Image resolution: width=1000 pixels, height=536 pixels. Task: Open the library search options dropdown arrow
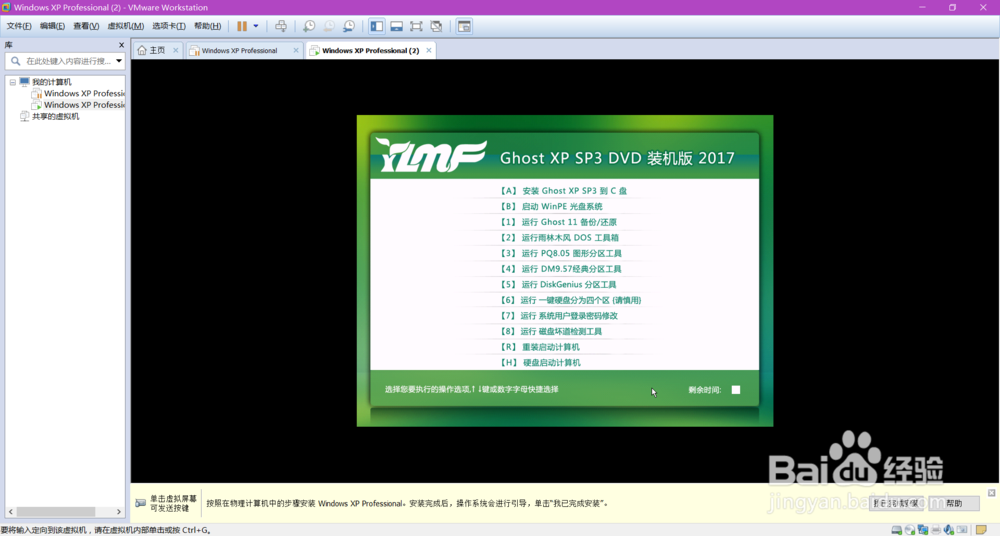(x=119, y=61)
